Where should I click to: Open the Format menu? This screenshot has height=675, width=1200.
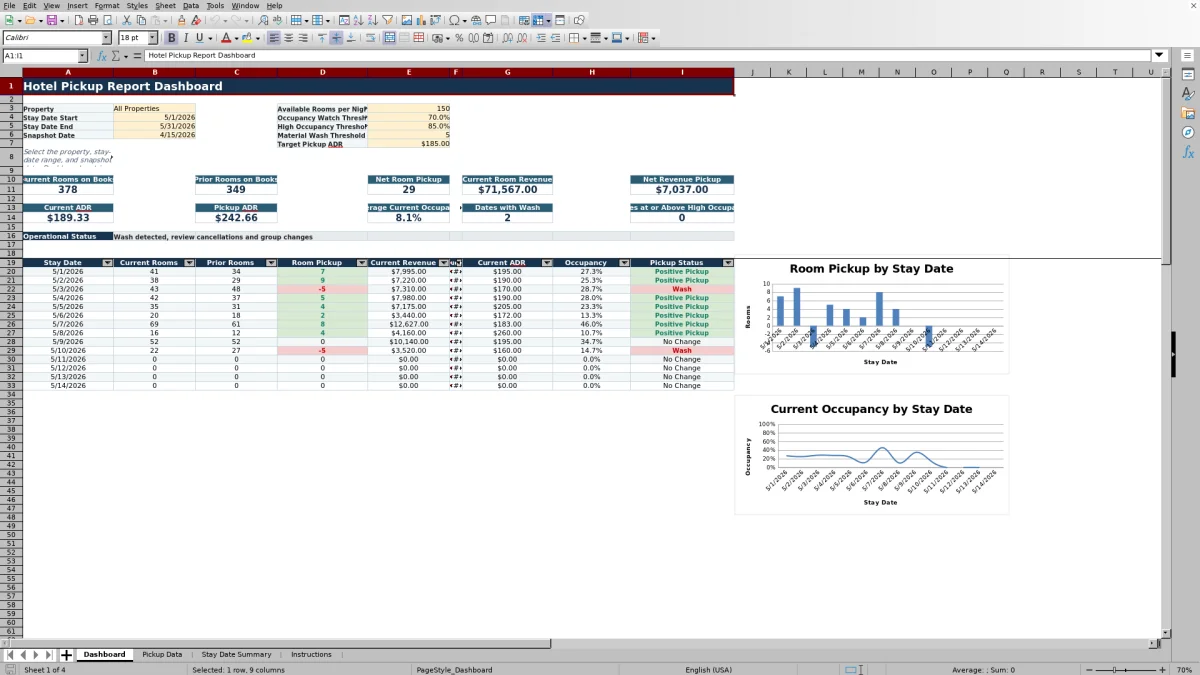(107, 5)
